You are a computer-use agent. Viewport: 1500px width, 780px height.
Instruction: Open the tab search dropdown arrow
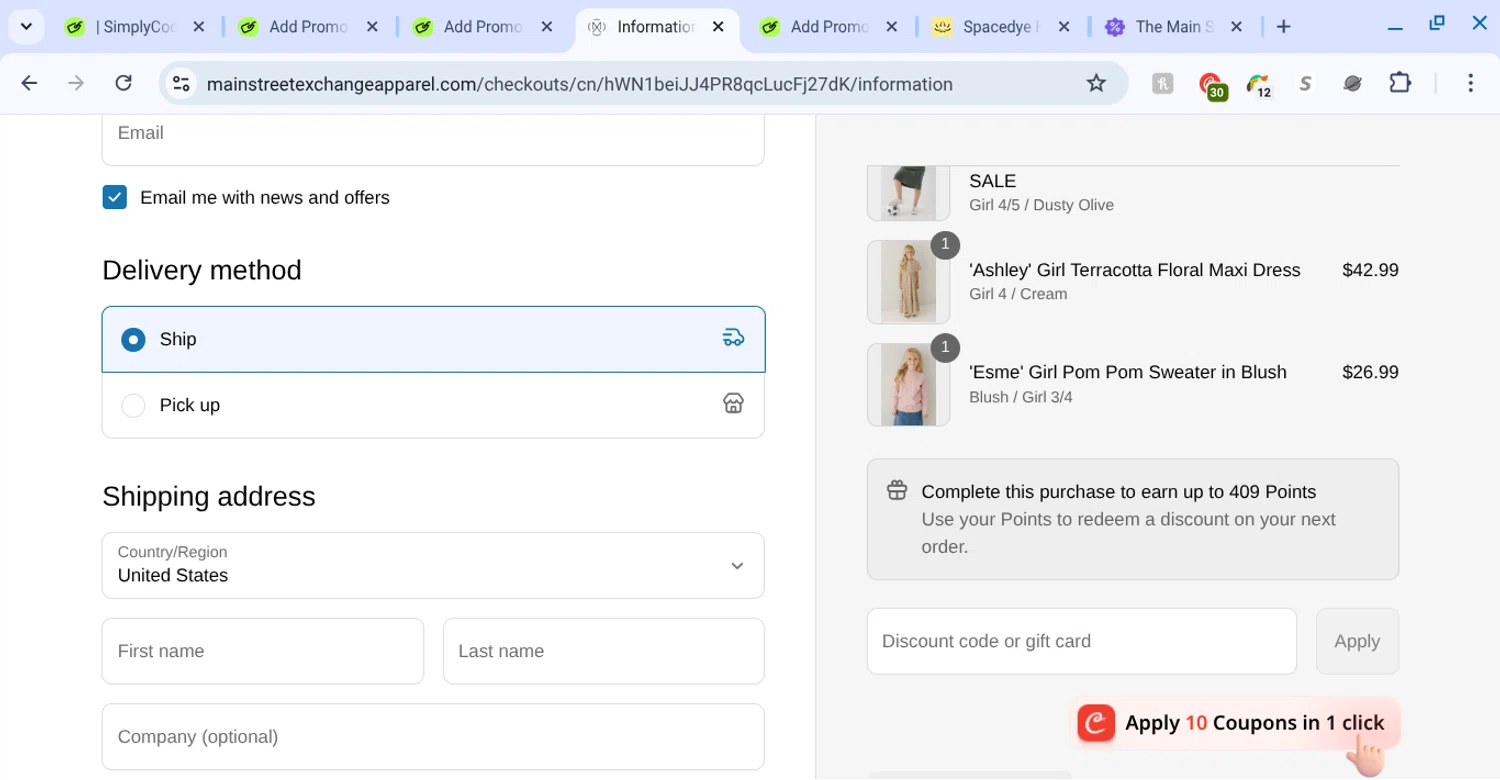click(27, 27)
